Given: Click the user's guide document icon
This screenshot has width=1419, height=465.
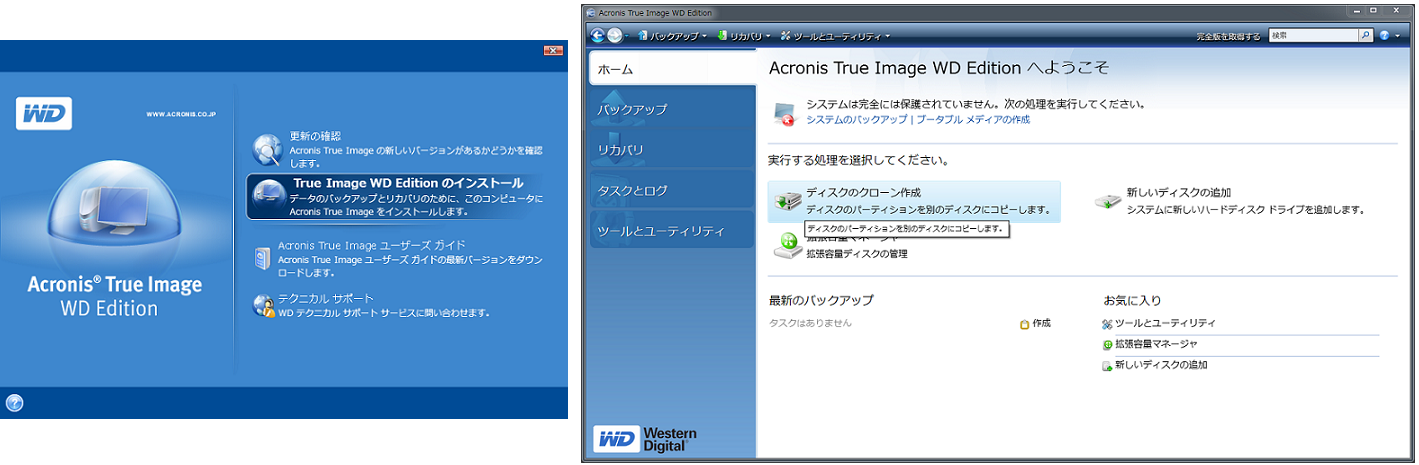Looking at the screenshot, I should coord(261,258).
